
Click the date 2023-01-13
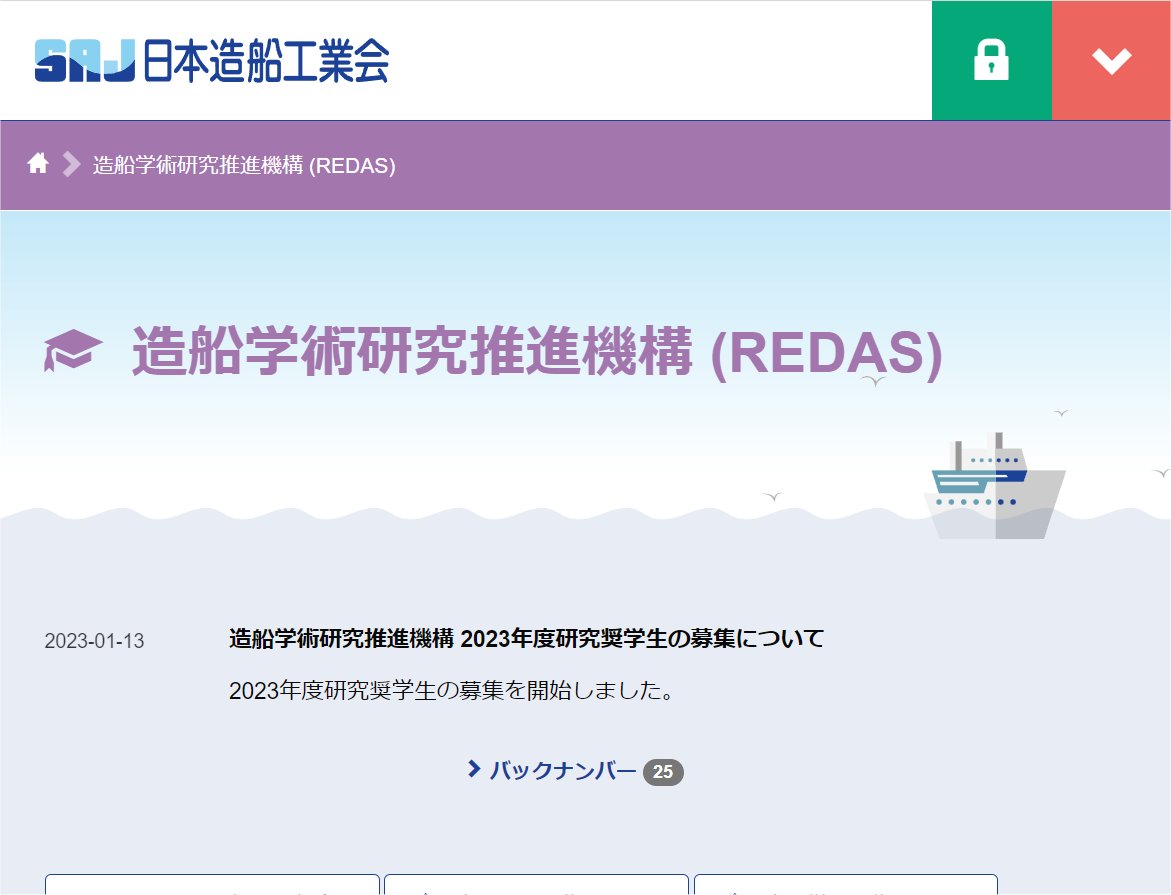click(x=94, y=641)
